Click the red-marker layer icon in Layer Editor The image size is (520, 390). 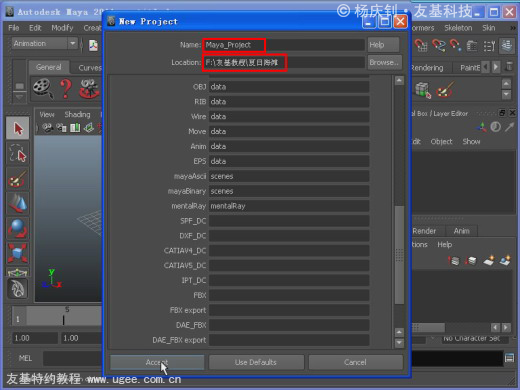tap(454, 260)
